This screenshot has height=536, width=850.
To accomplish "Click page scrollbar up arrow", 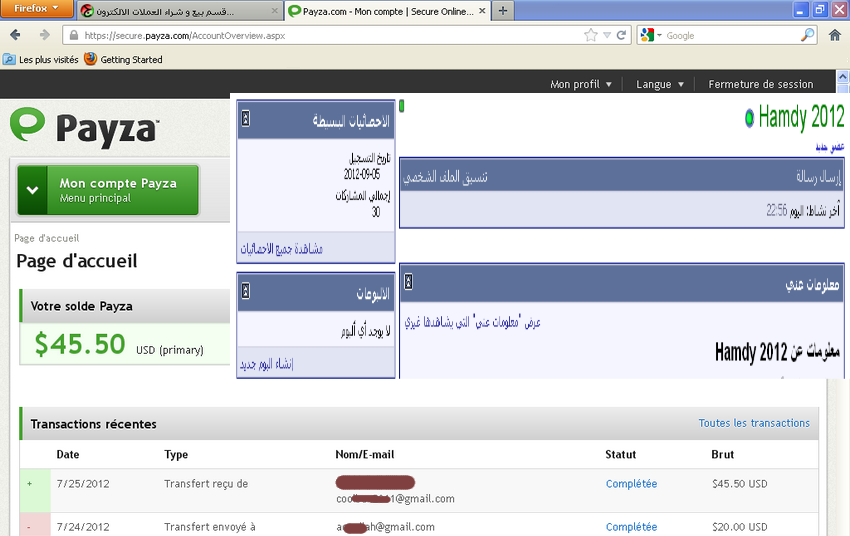I will [x=843, y=76].
